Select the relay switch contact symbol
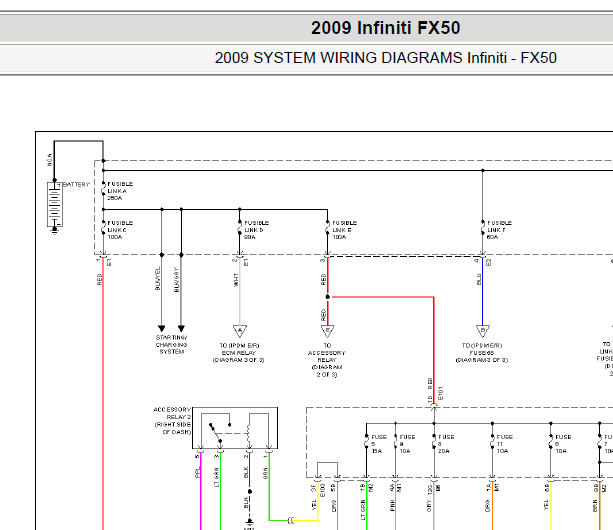This screenshot has width=613, height=530. click(216, 432)
